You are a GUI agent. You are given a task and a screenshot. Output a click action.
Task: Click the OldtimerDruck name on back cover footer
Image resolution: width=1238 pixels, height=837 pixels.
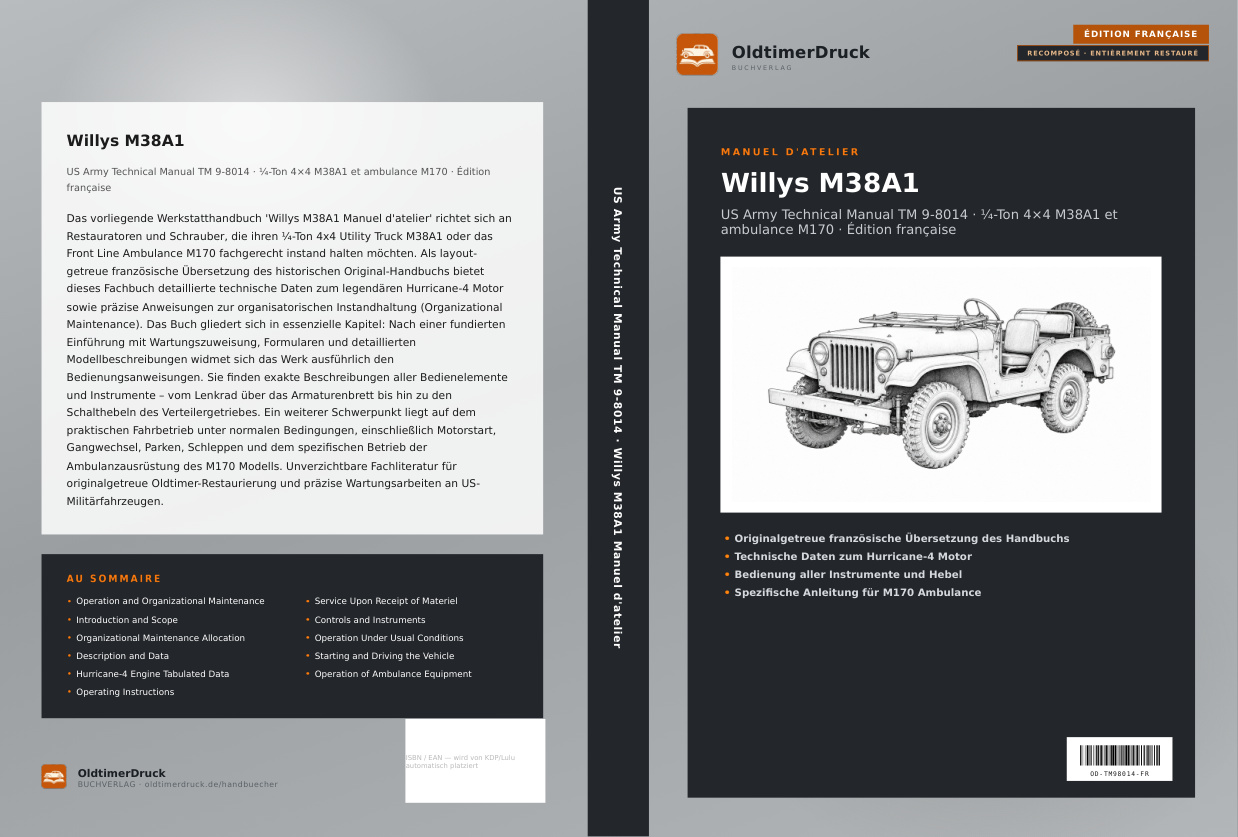pyautogui.click(x=122, y=773)
